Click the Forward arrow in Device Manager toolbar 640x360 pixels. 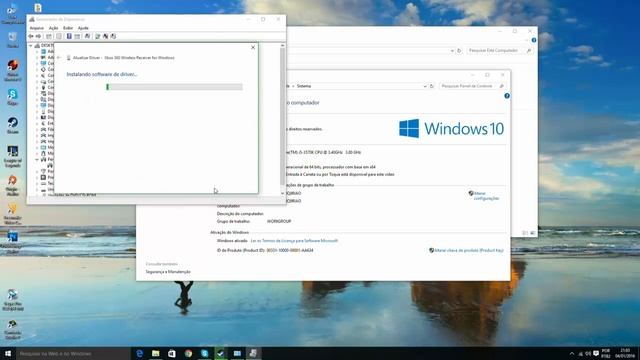38,36
